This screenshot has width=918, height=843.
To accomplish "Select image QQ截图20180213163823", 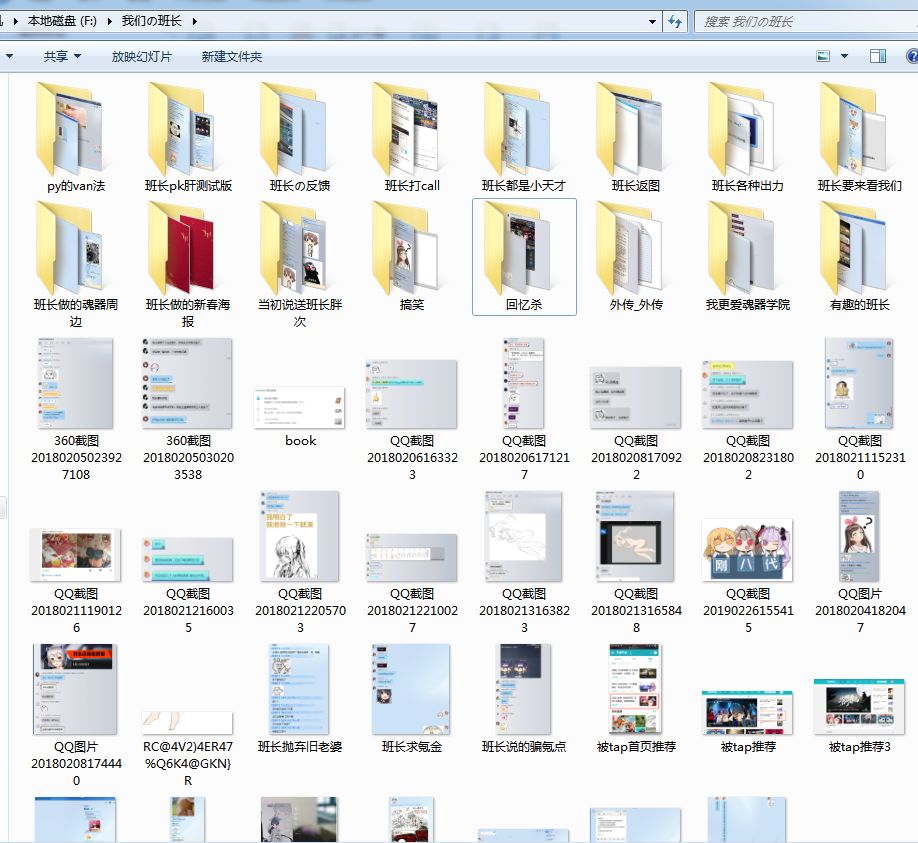I will pyautogui.click(x=524, y=562).
